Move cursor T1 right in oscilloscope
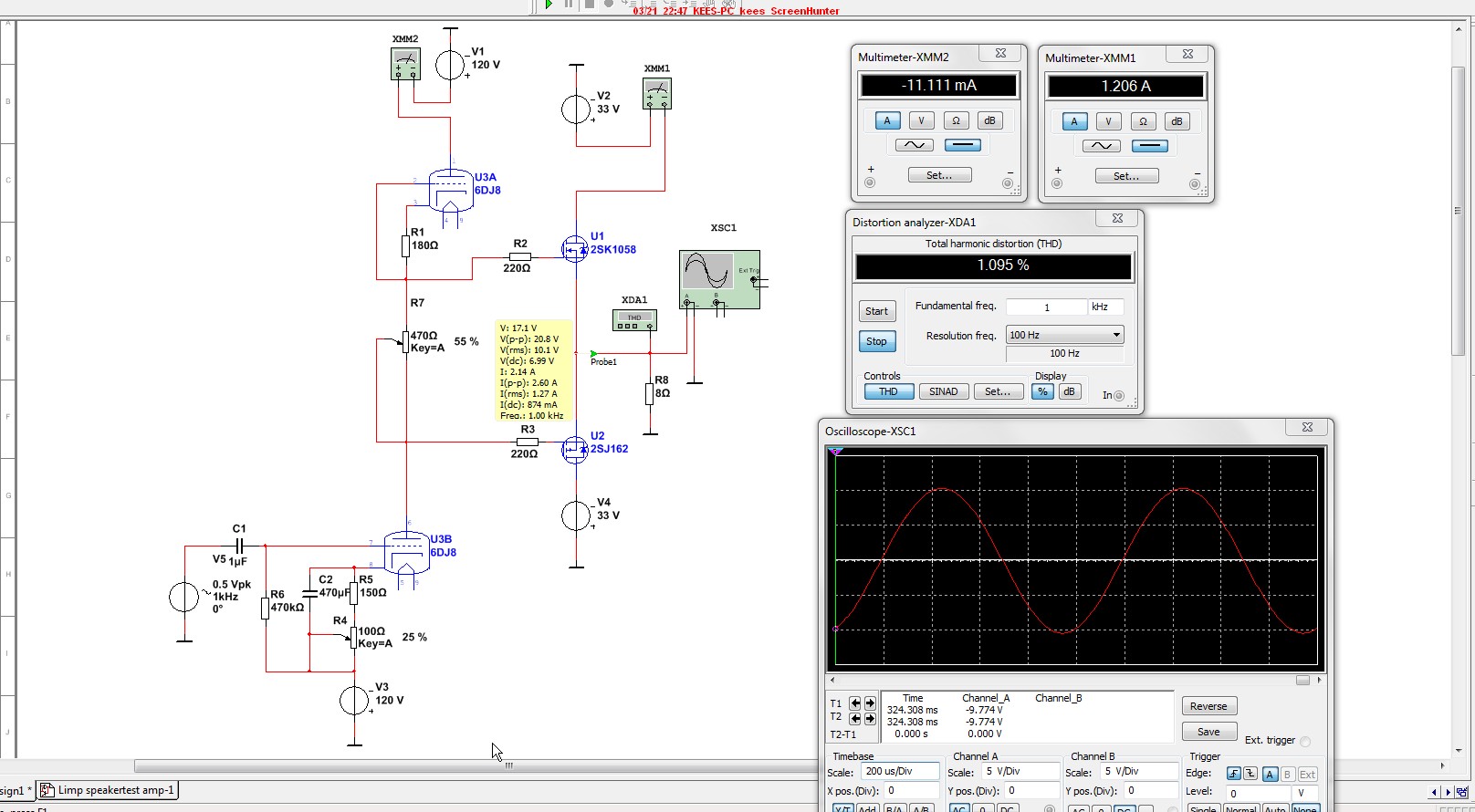1475x812 pixels. coord(870,703)
